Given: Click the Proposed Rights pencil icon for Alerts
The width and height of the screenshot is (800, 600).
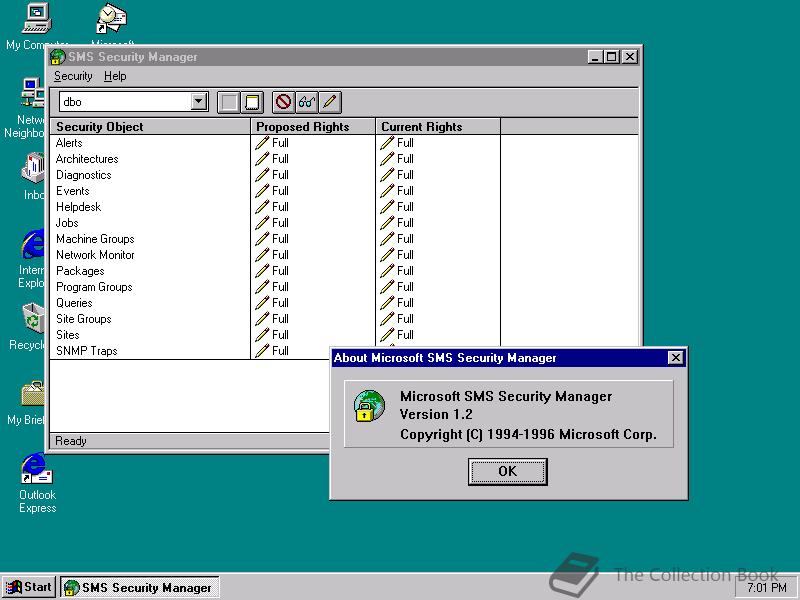Looking at the screenshot, I should [262, 143].
